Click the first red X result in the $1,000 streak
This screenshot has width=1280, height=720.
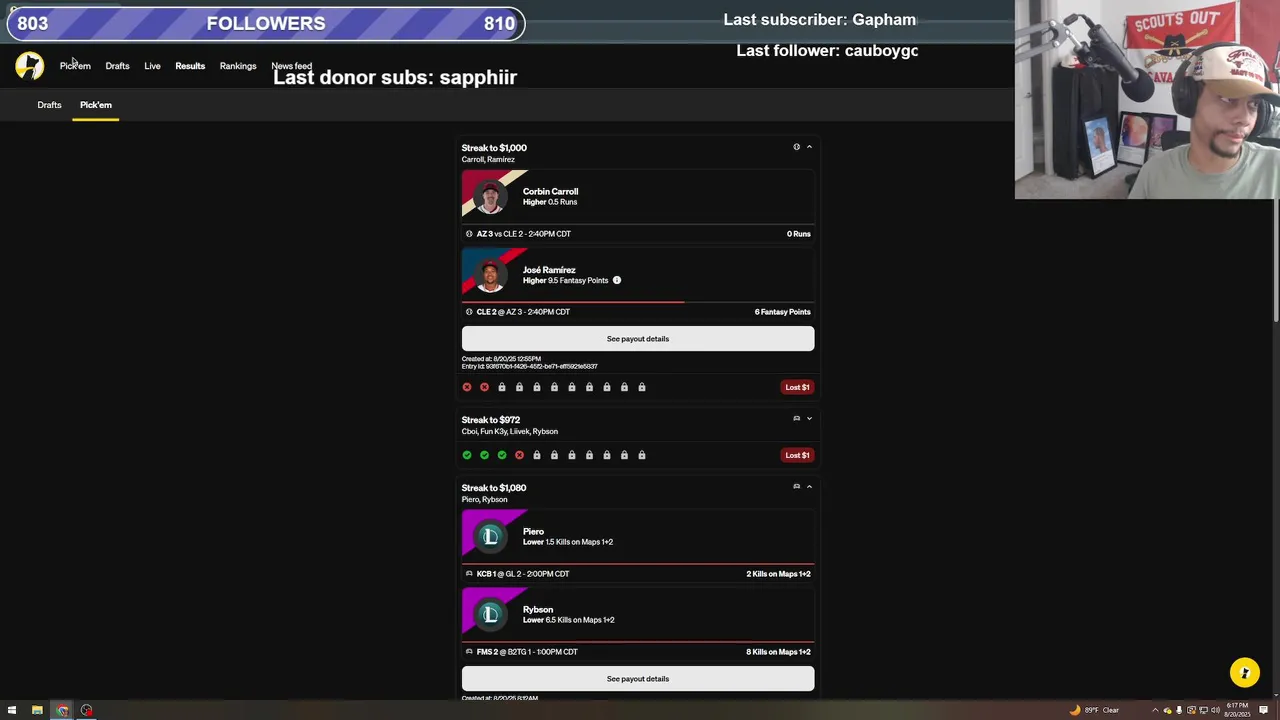(x=467, y=387)
